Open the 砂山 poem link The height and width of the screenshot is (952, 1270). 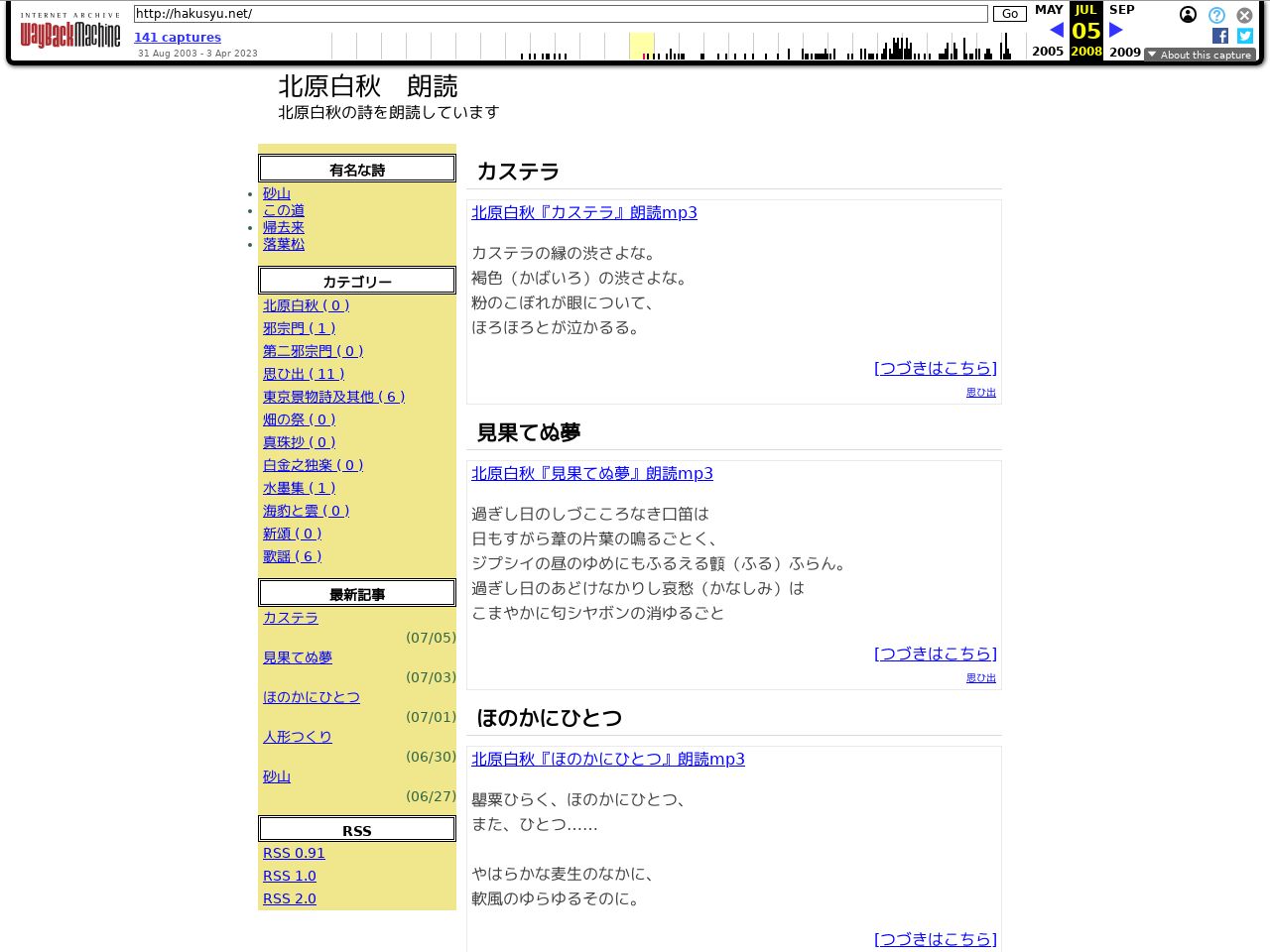[x=277, y=193]
